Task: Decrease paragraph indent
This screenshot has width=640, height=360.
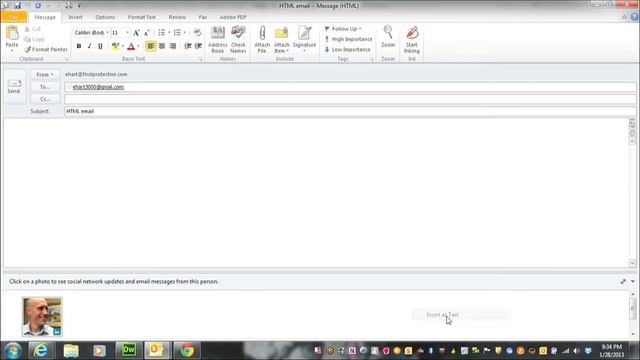Action: pos(188,46)
